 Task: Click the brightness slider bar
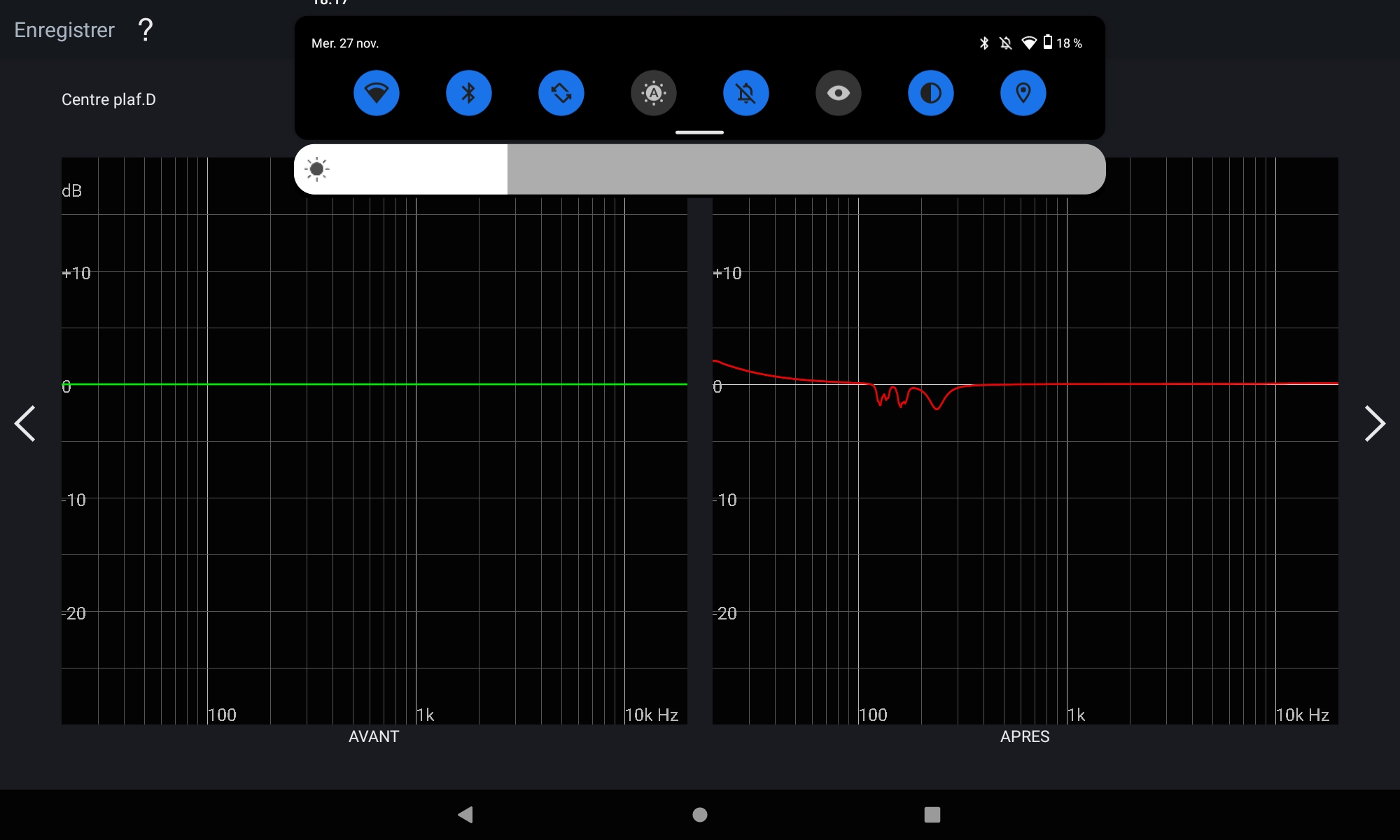[x=700, y=169]
